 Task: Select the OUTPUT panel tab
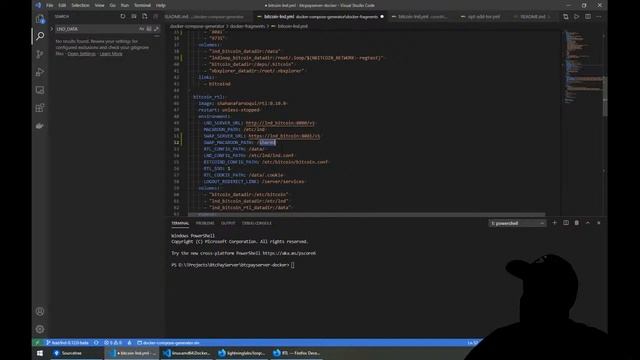[x=228, y=223]
